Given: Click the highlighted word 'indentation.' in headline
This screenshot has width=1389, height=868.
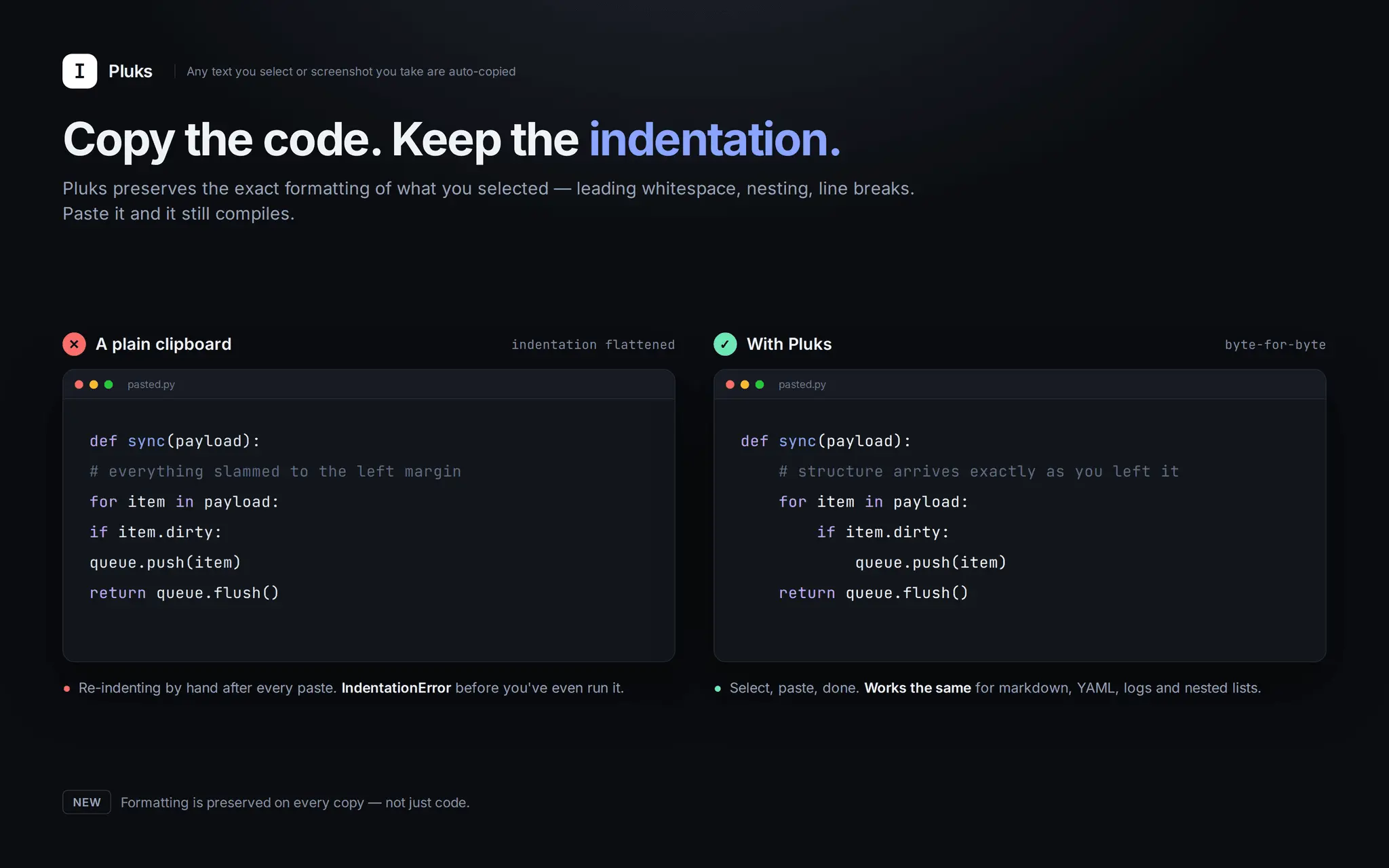Looking at the screenshot, I should pyautogui.click(x=715, y=140).
